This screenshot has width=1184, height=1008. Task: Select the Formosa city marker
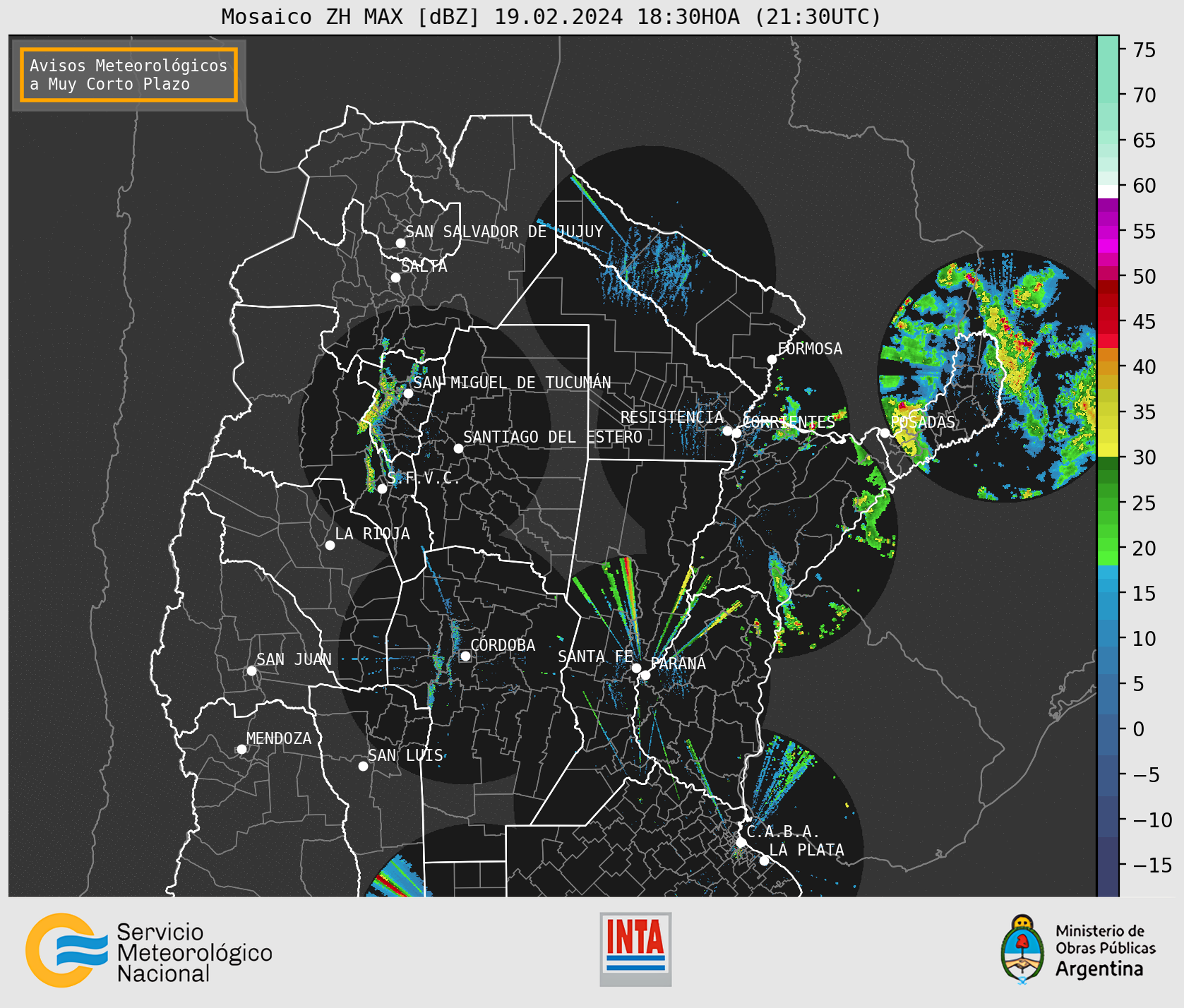click(x=772, y=359)
